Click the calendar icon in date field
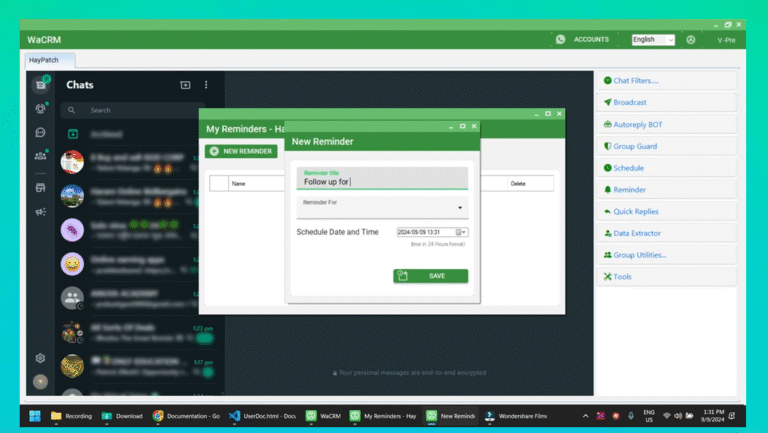 point(460,232)
